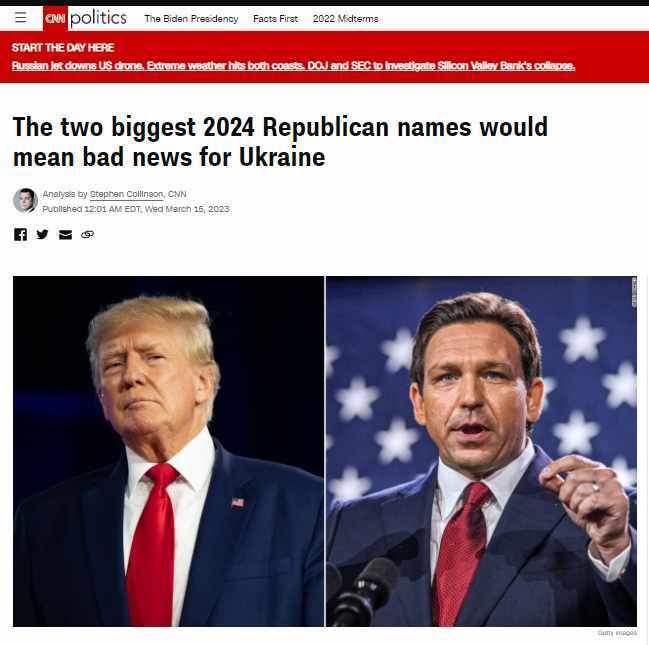649x645 pixels.
Task: Click the Published date line
Action: tap(136, 209)
